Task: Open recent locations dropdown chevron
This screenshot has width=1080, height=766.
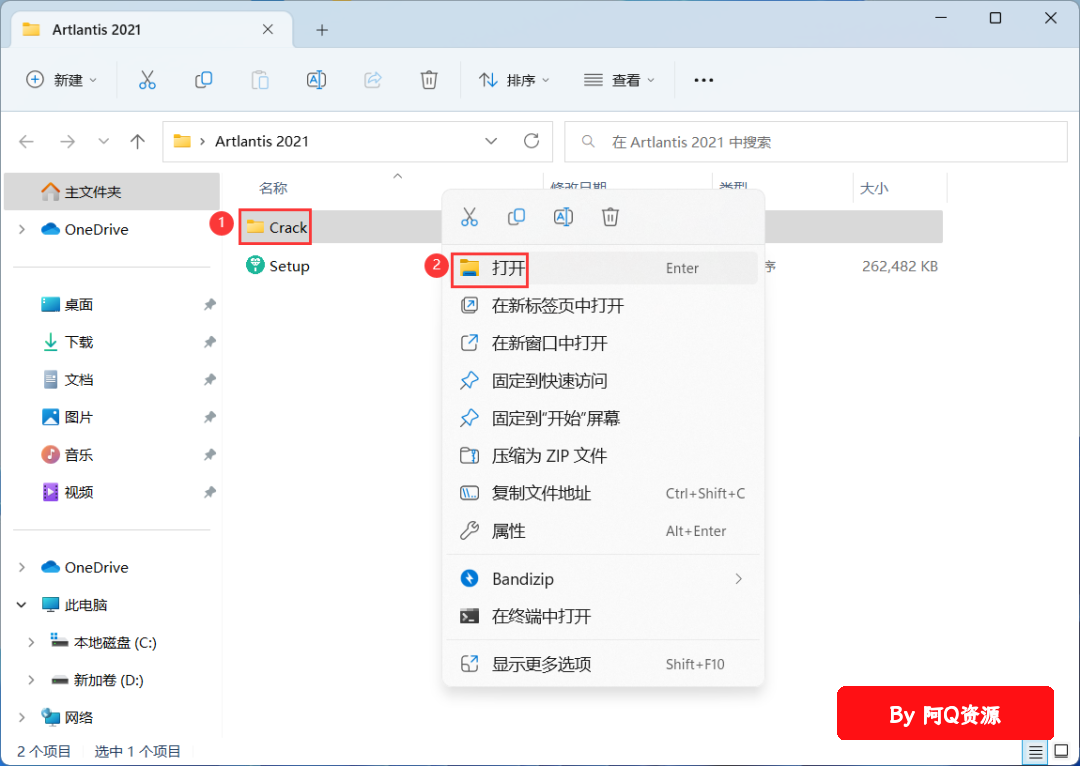Action: [103, 141]
